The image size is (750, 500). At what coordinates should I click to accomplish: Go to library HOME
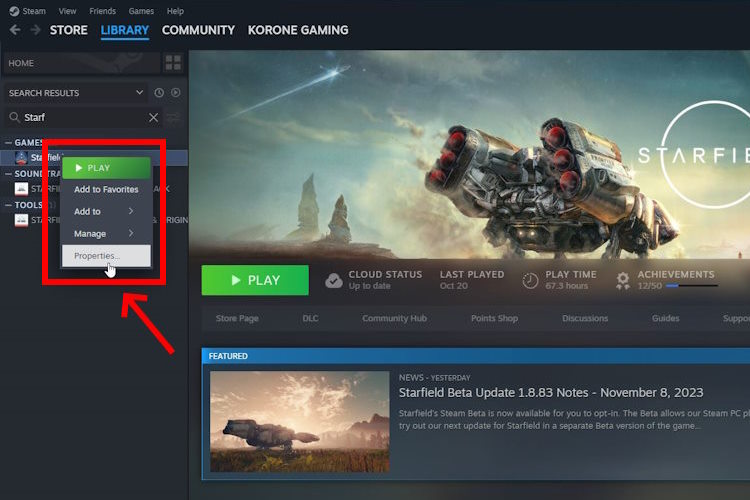coord(82,63)
